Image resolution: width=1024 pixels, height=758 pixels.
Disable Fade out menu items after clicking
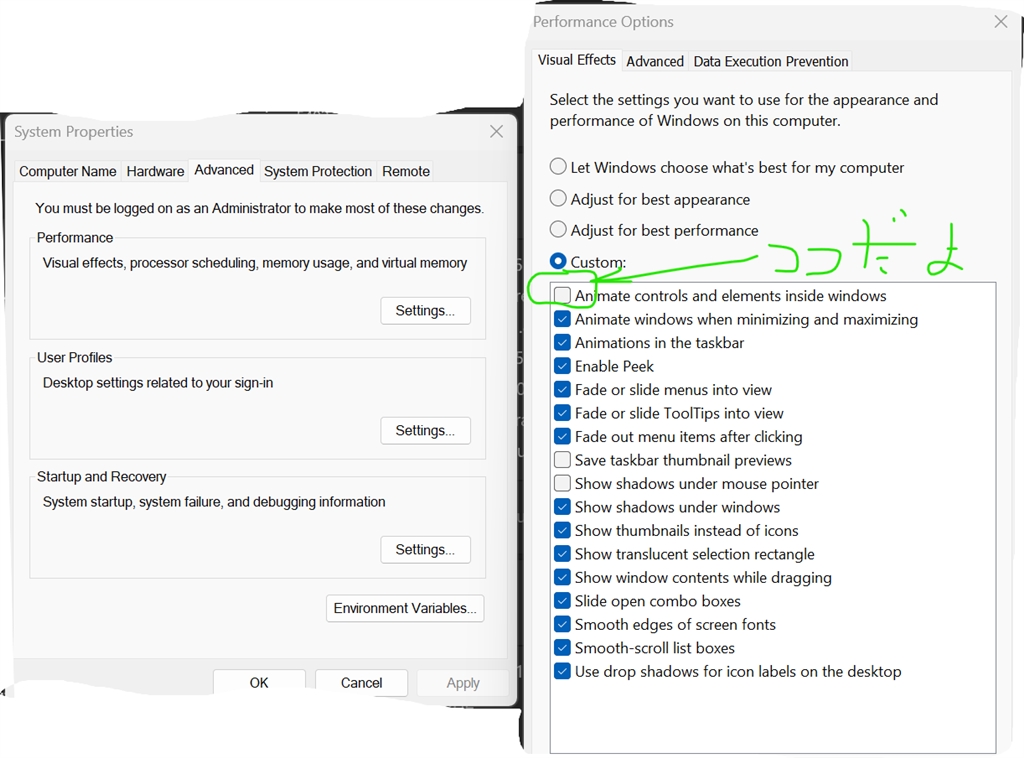coord(562,437)
